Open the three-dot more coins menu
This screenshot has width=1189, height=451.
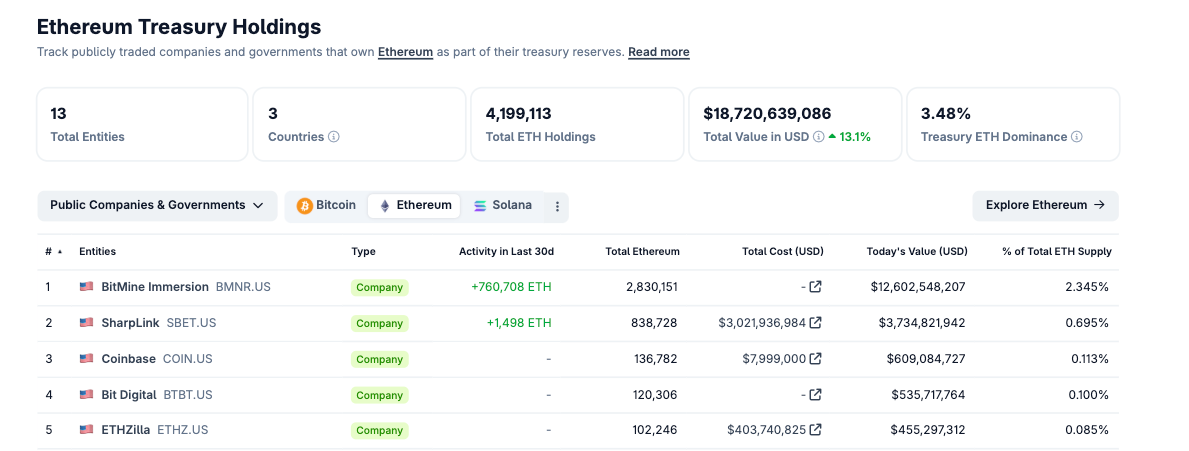click(x=557, y=206)
